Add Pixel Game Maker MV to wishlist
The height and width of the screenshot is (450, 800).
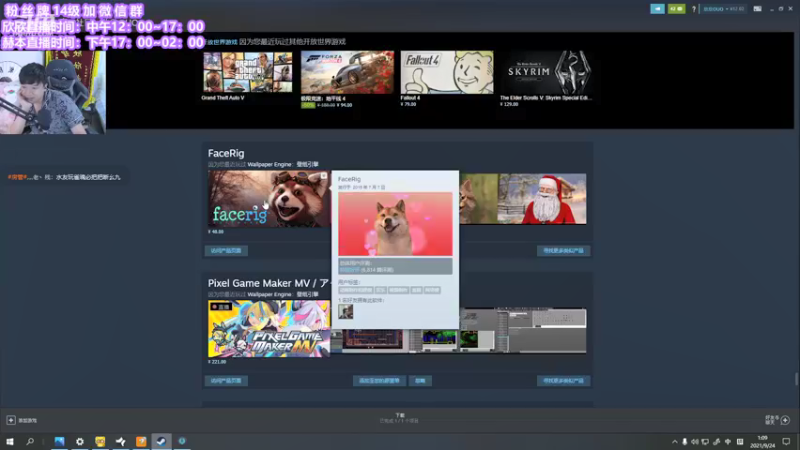(380, 381)
